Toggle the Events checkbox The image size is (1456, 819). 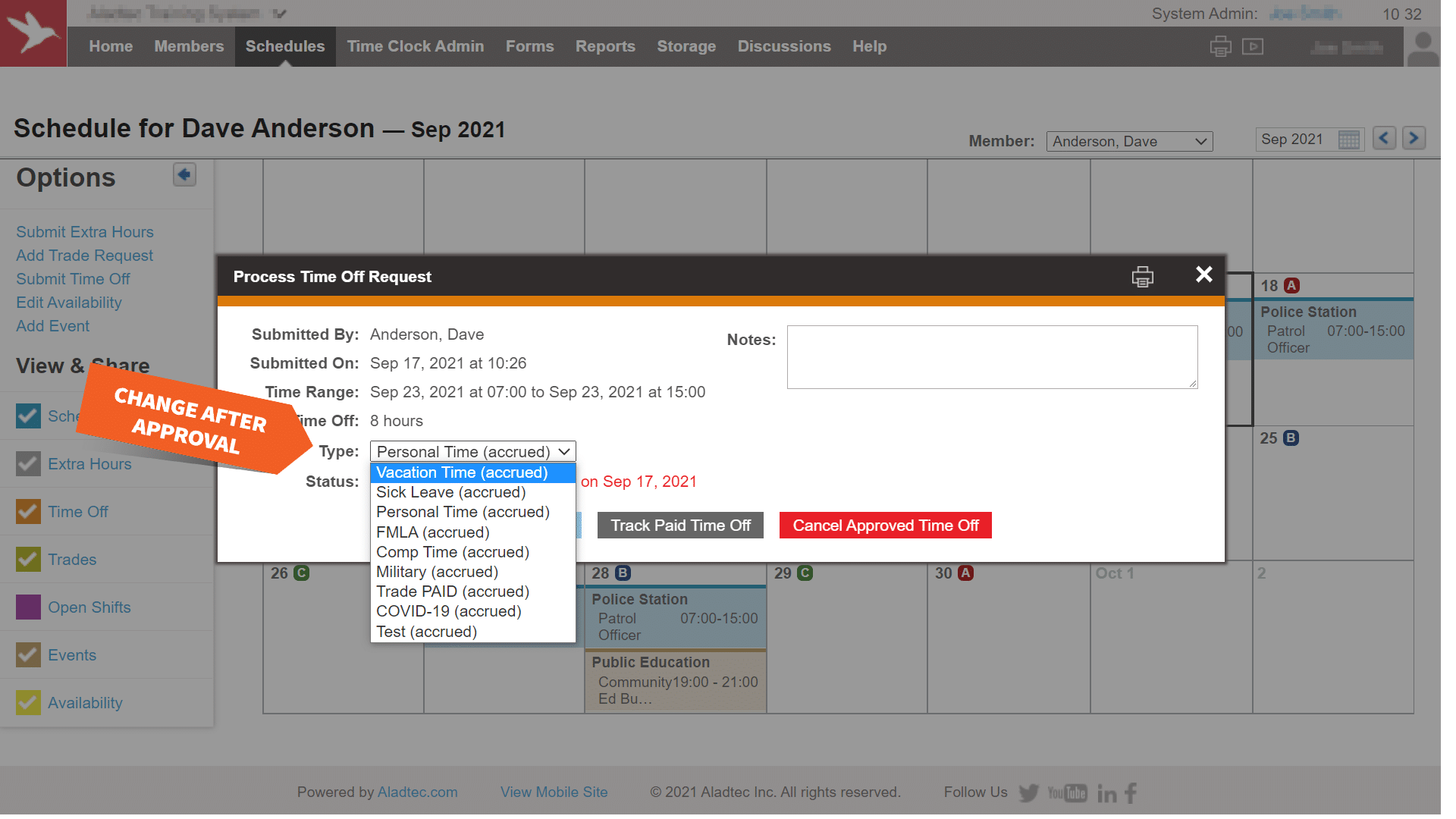pyautogui.click(x=28, y=654)
